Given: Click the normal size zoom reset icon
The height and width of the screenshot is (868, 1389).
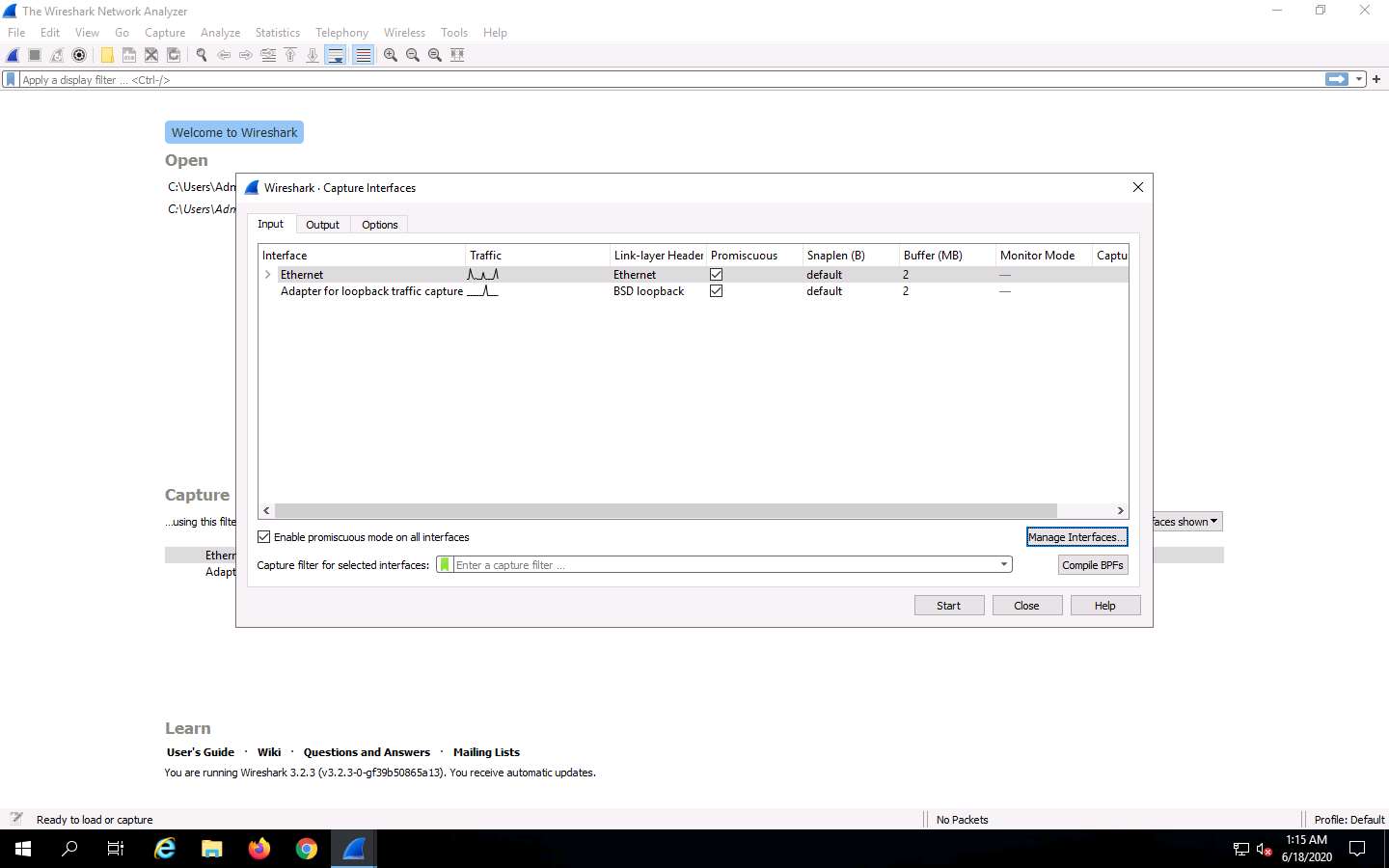Looking at the screenshot, I should 435,55.
